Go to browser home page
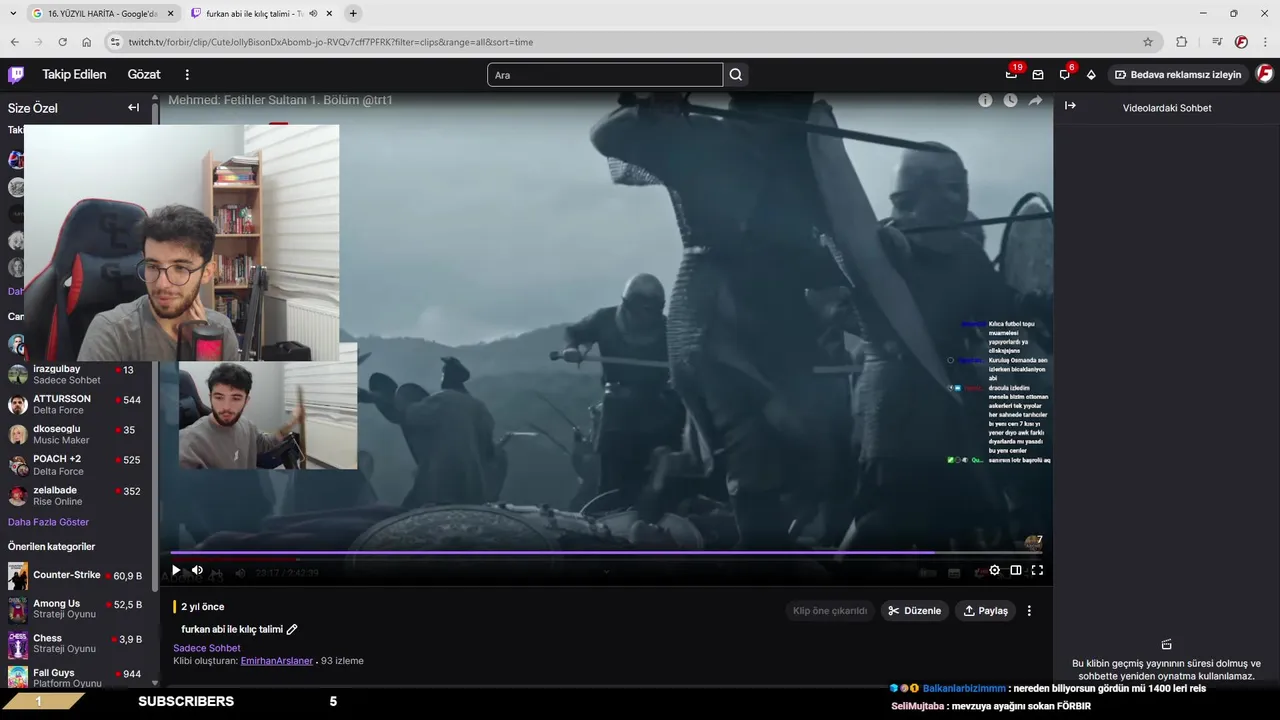The image size is (1280, 720). click(86, 42)
